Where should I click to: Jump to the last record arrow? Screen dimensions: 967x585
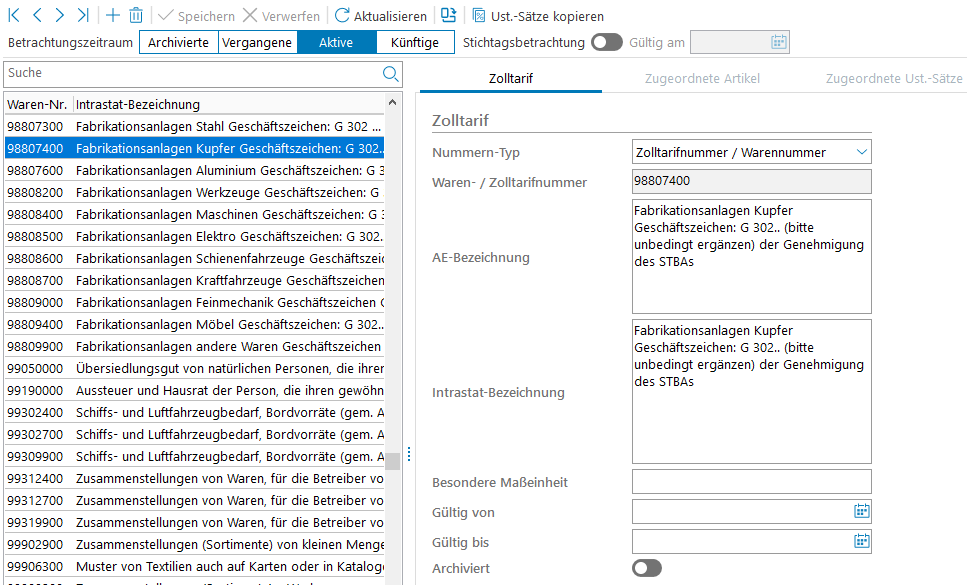pyautogui.click(x=83, y=16)
